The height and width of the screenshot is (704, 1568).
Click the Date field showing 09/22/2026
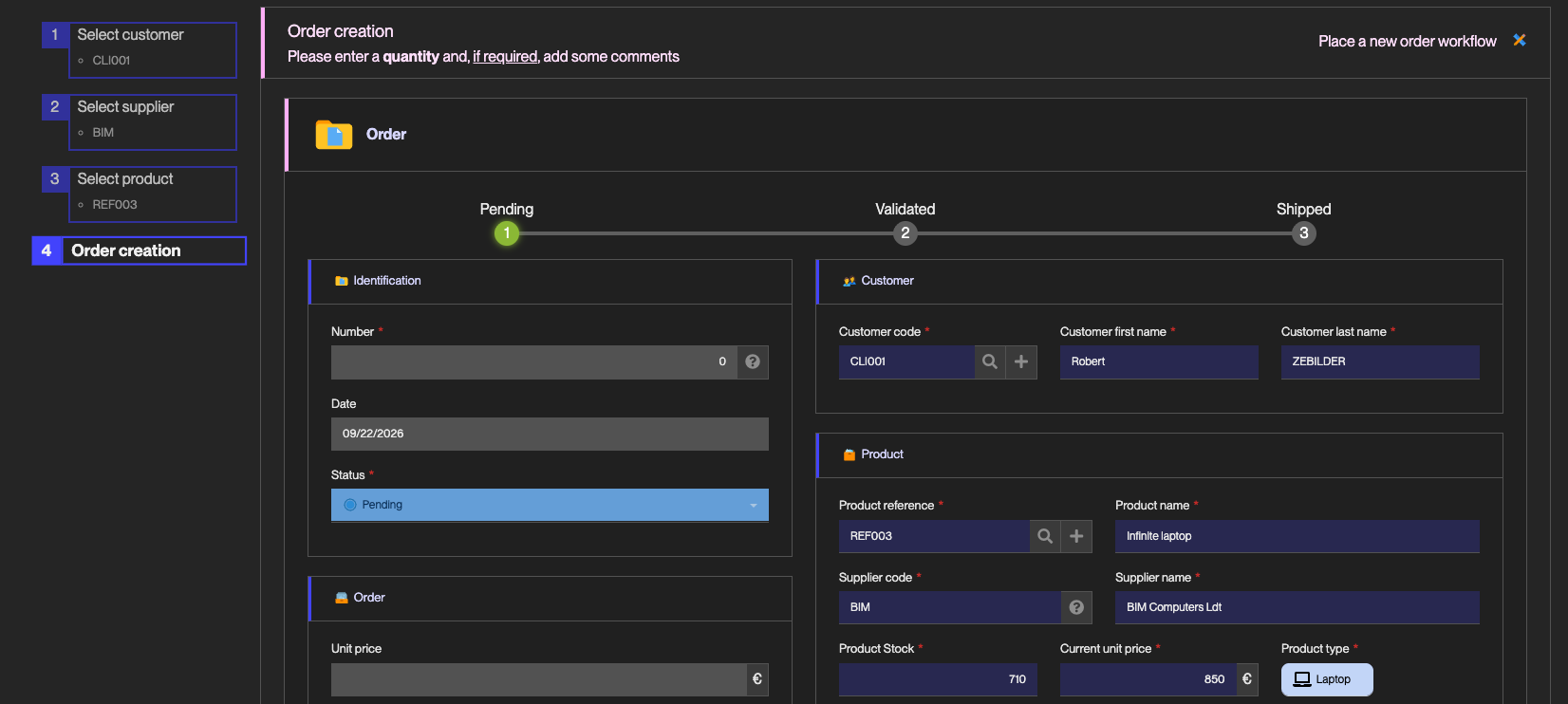(550, 434)
